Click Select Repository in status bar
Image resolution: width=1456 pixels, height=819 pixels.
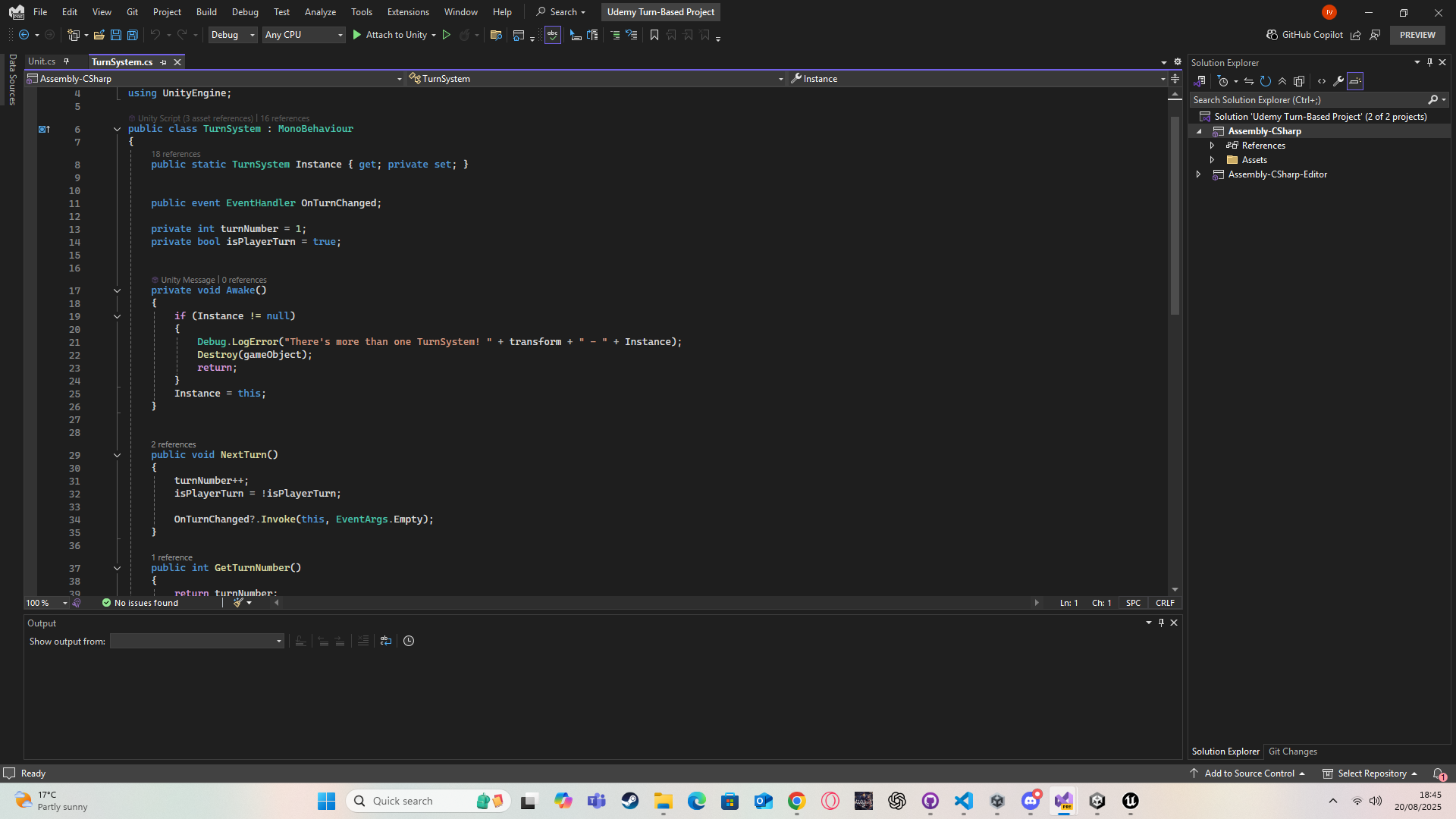[x=1370, y=773]
